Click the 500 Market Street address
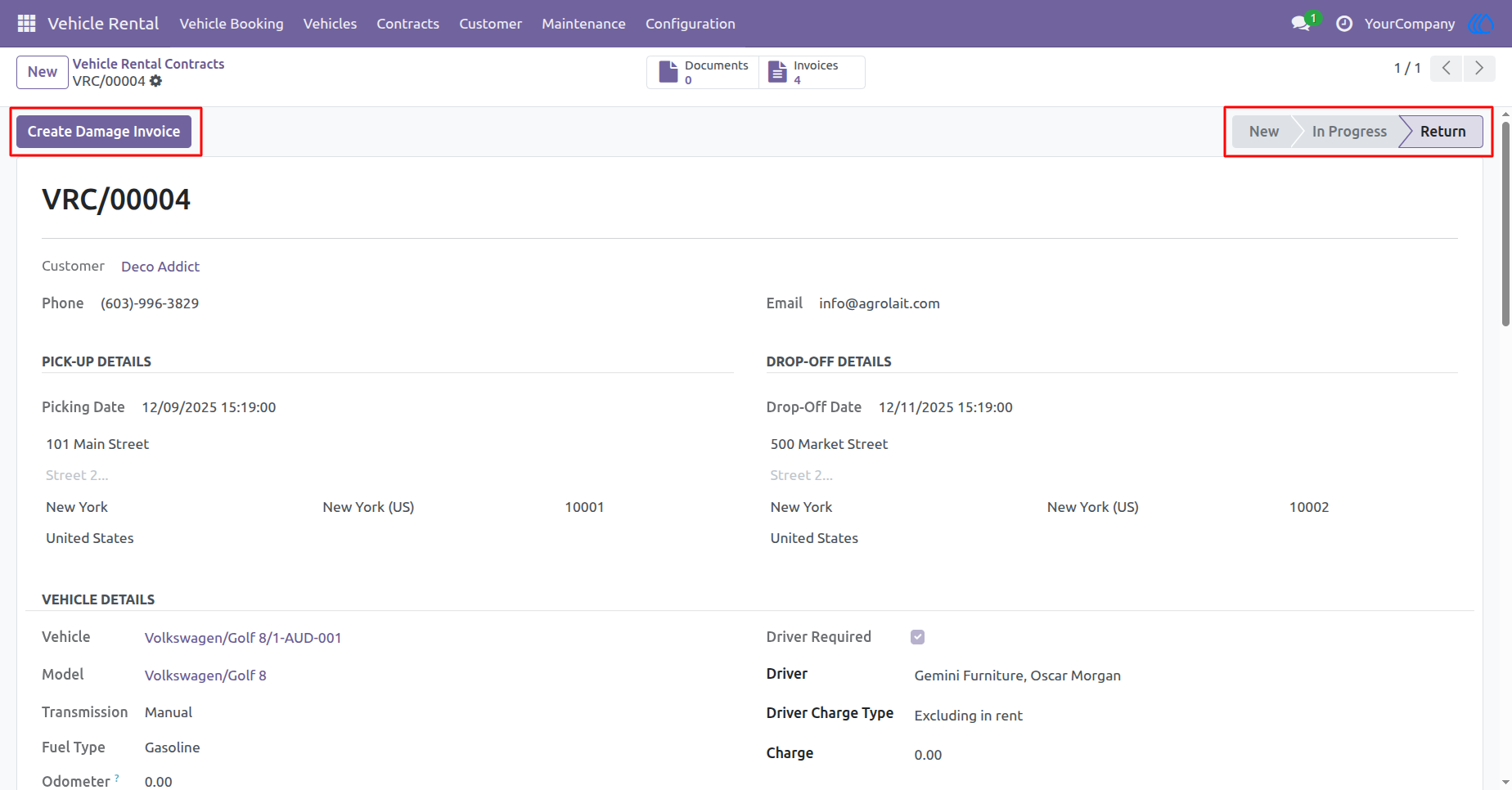 point(829,444)
